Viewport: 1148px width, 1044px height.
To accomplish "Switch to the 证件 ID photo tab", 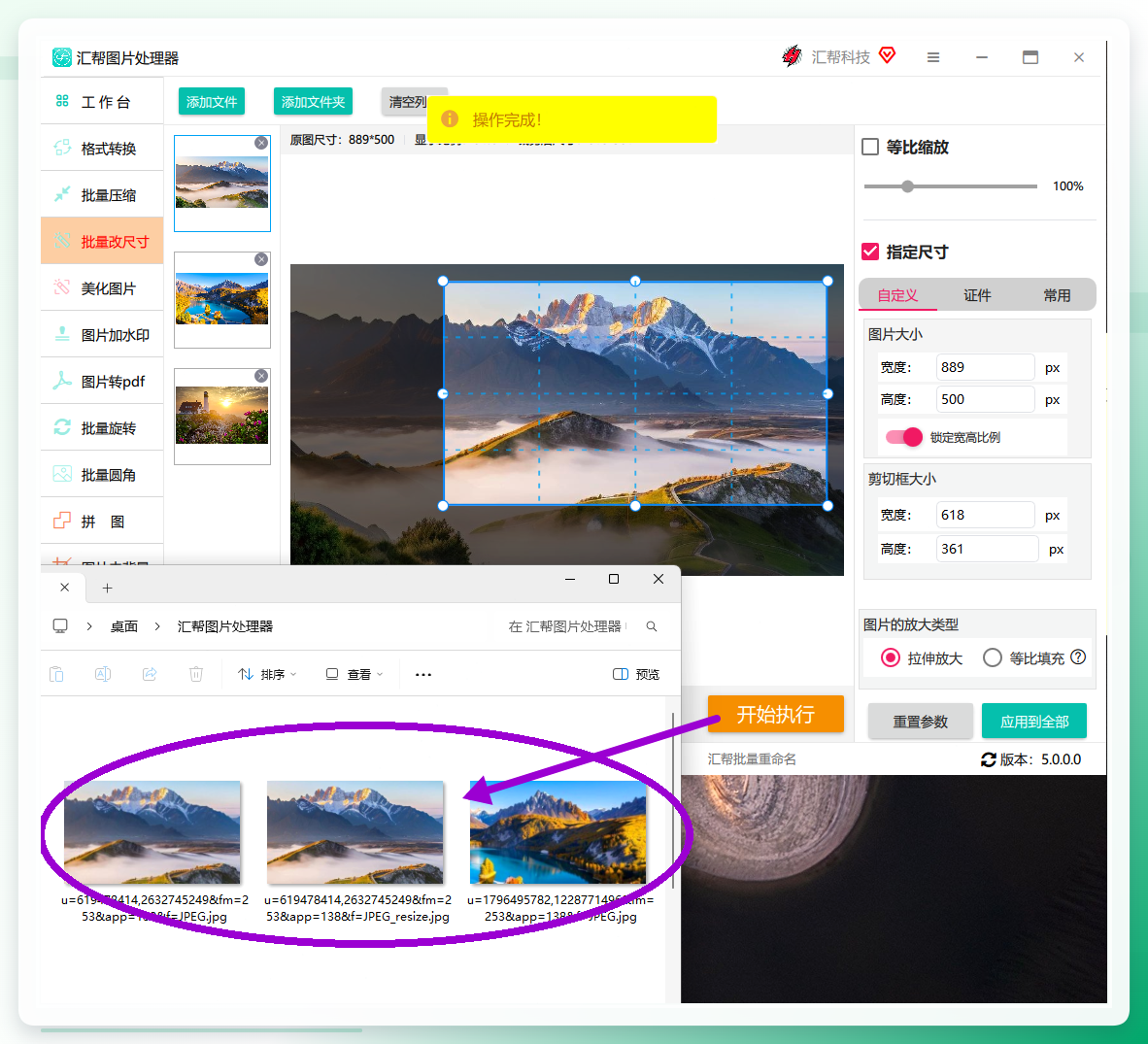I will (977, 295).
